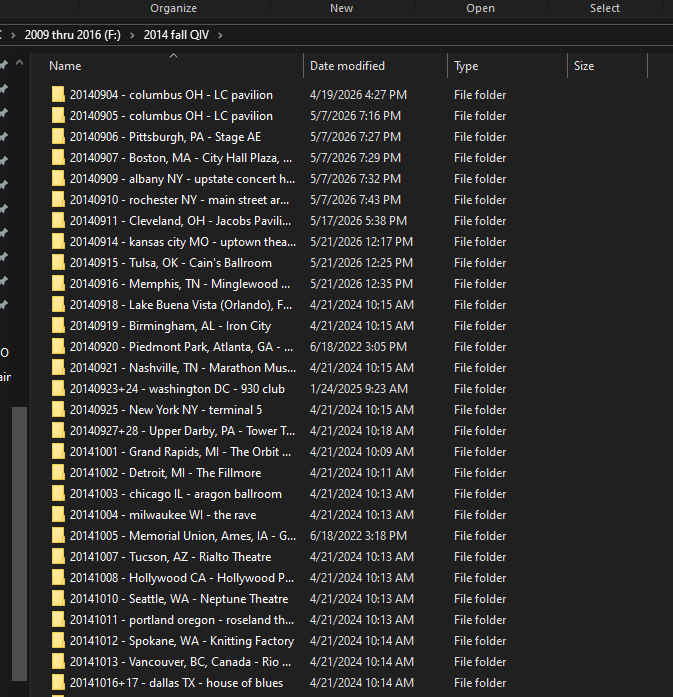673x697 pixels.
Task: Click folder icon for 20140923+24 washington DC
Action: click(x=58, y=389)
